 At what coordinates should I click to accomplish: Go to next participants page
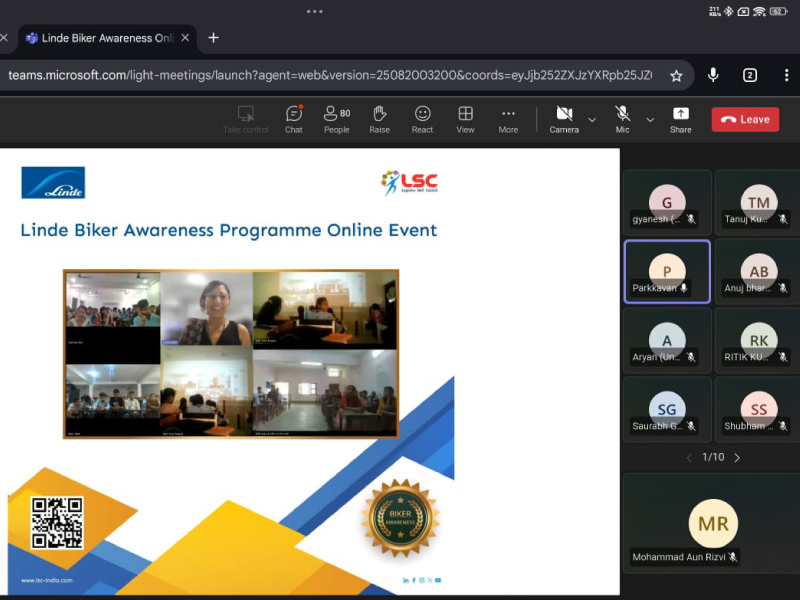737,458
